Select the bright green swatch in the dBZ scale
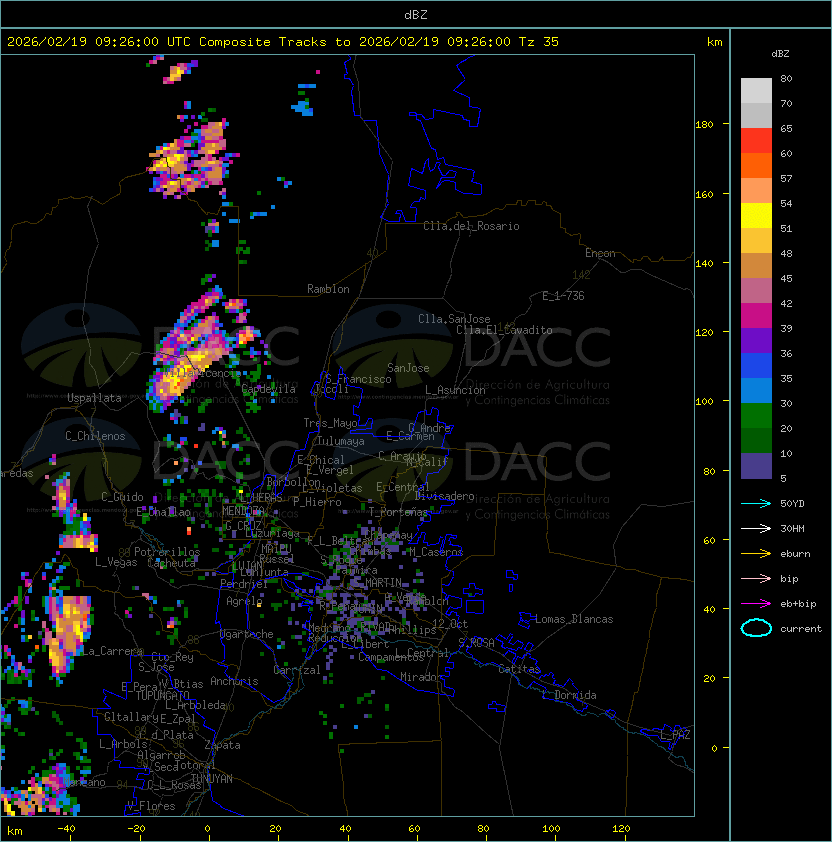The width and height of the screenshot is (832, 842). tap(756, 416)
